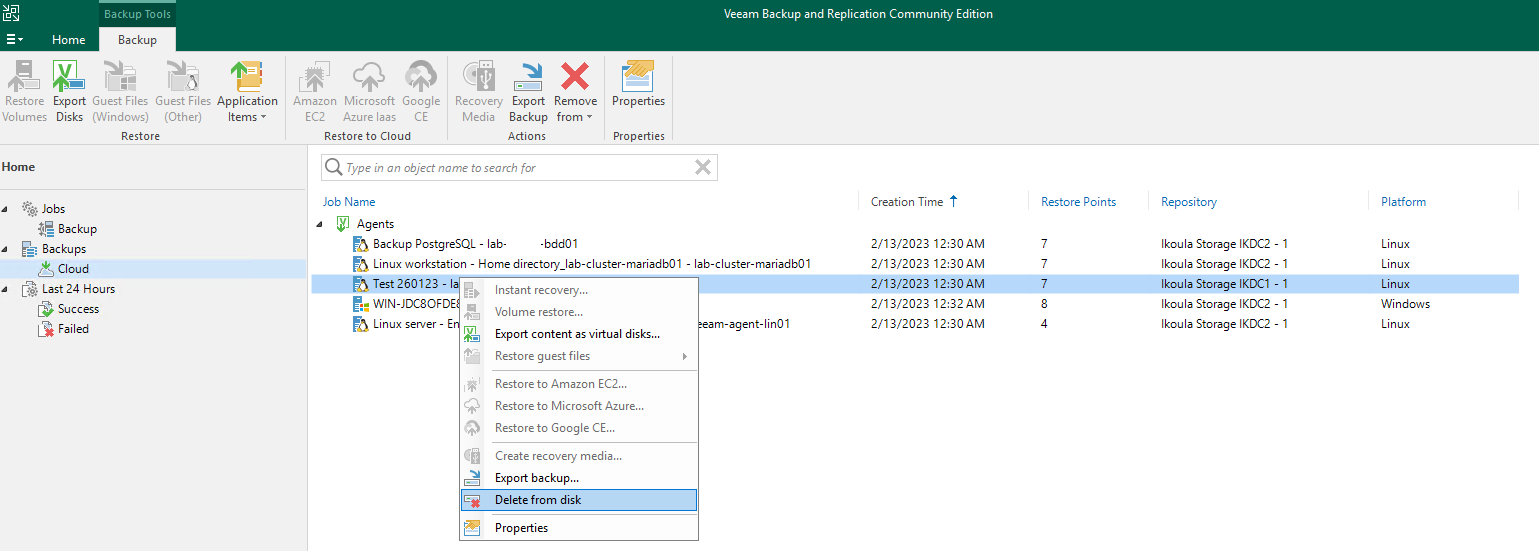The height and width of the screenshot is (551, 1539).
Task: Open the main hamburger menu
Action: click(x=14, y=39)
